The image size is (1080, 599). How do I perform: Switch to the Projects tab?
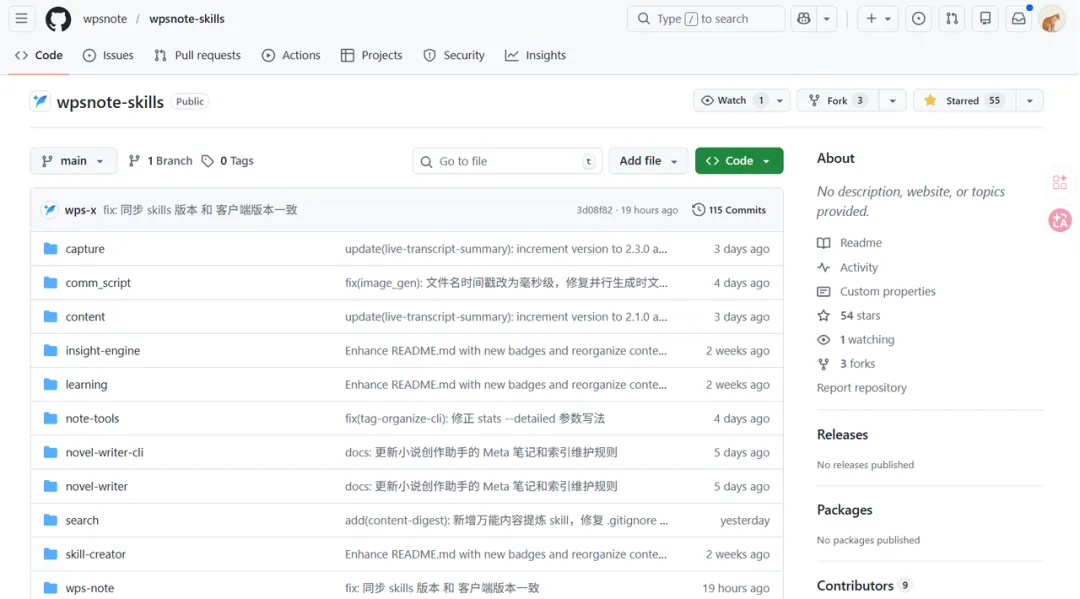click(371, 55)
